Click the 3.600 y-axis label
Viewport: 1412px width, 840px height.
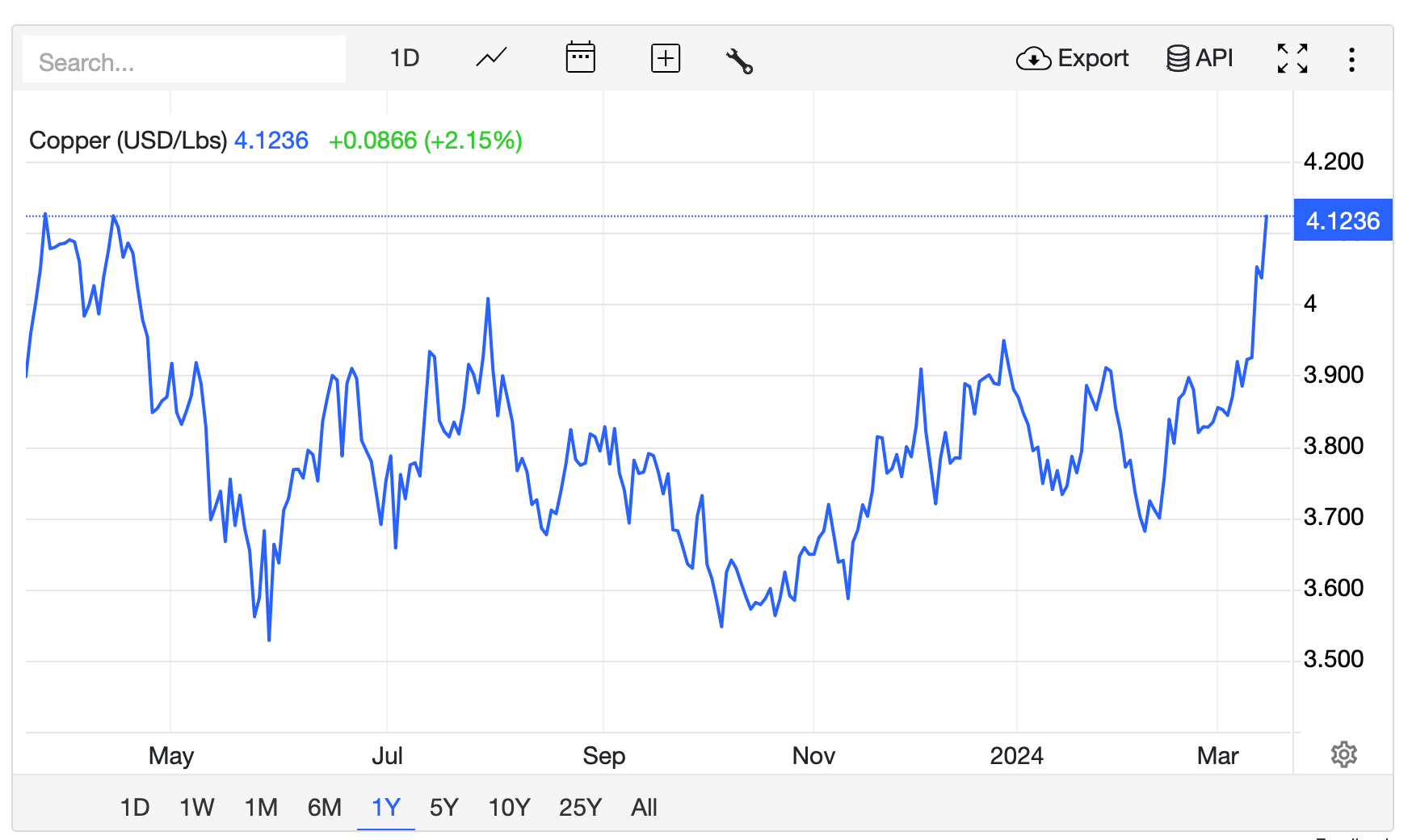[1334, 588]
